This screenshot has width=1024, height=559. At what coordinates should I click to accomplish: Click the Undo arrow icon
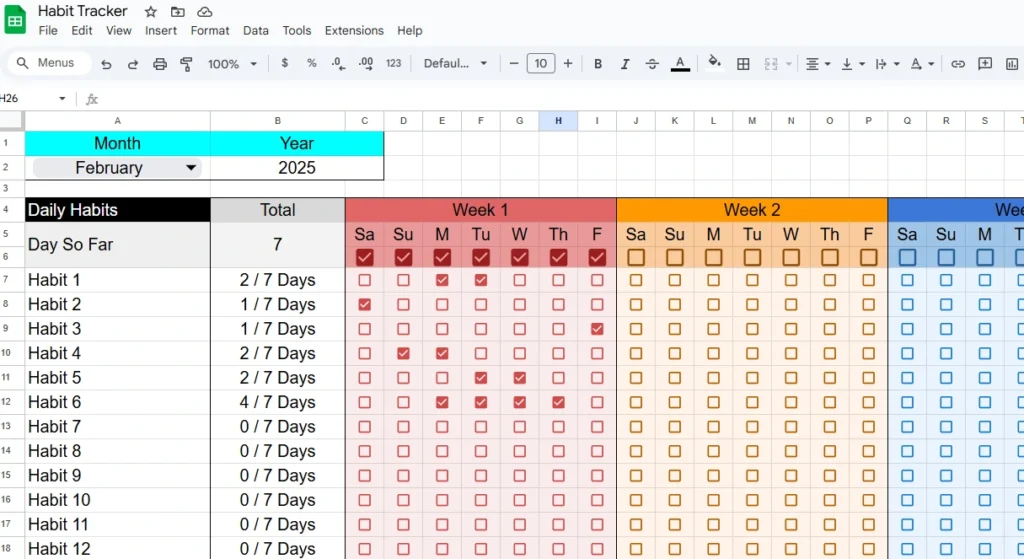(106, 64)
